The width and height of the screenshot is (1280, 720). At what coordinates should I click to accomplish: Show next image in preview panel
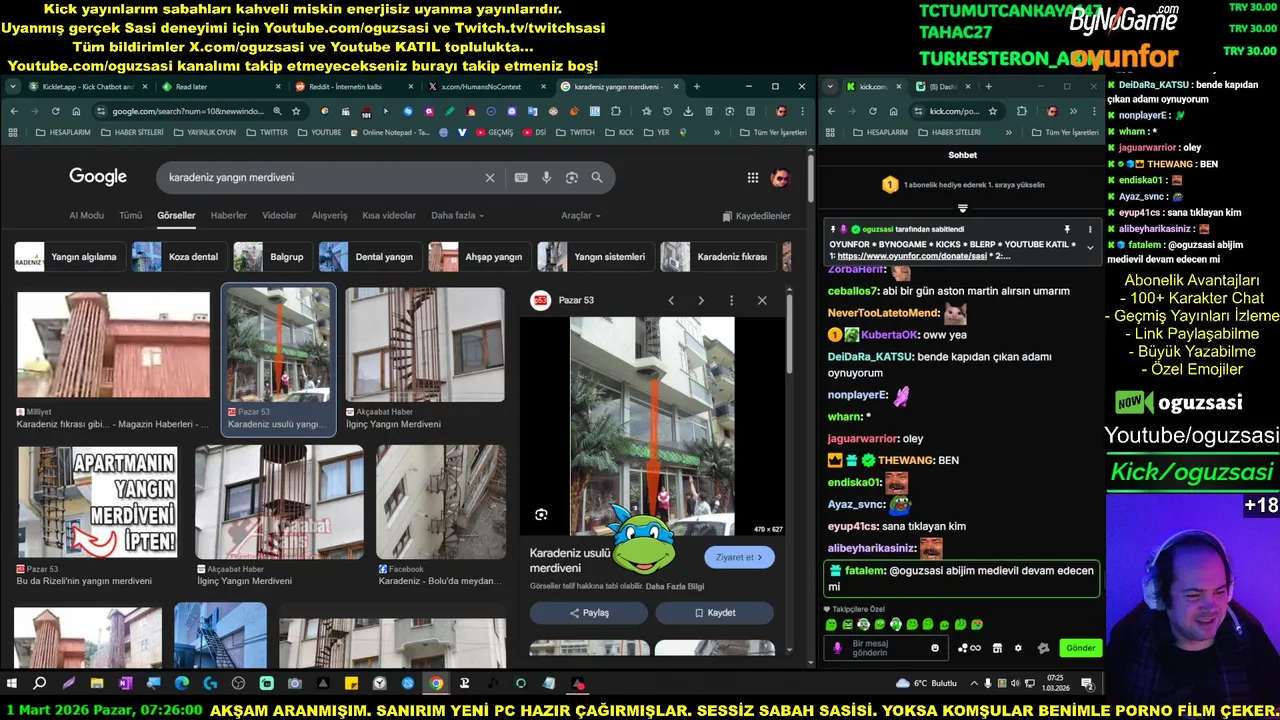point(701,301)
